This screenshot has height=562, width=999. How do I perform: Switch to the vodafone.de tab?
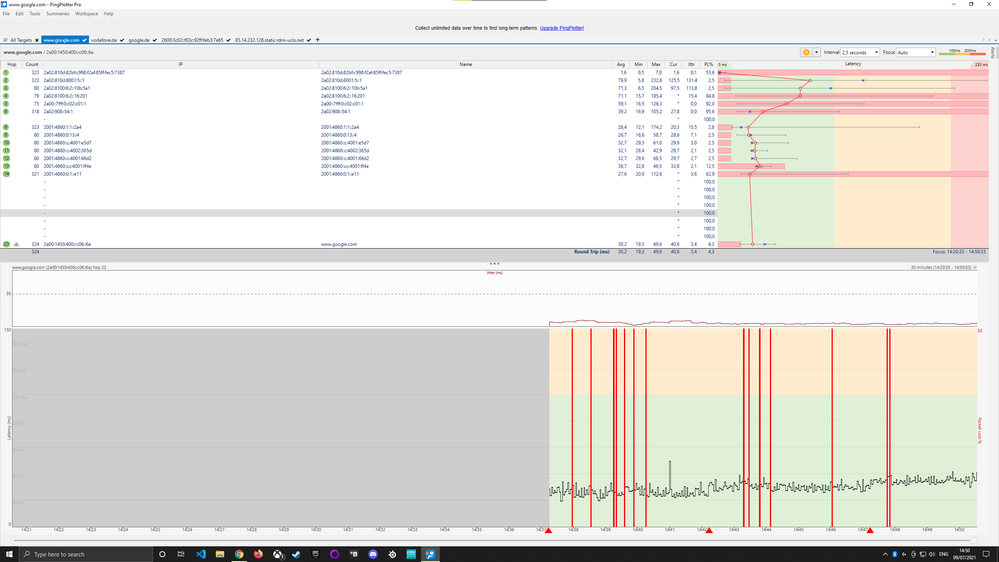(x=105, y=40)
